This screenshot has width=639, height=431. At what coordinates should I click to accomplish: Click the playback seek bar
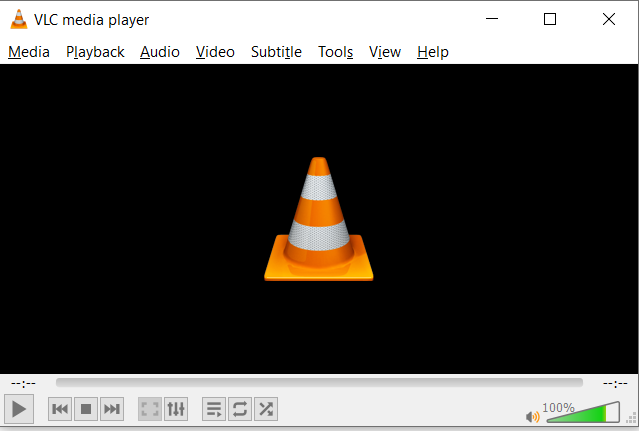[x=319, y=383]
